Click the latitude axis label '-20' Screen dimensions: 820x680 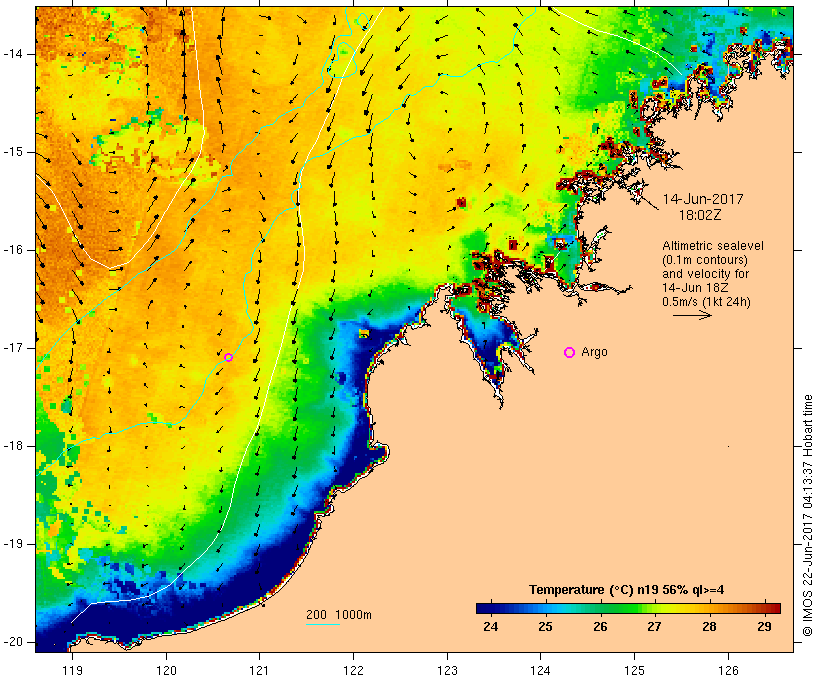pos(13,642)
